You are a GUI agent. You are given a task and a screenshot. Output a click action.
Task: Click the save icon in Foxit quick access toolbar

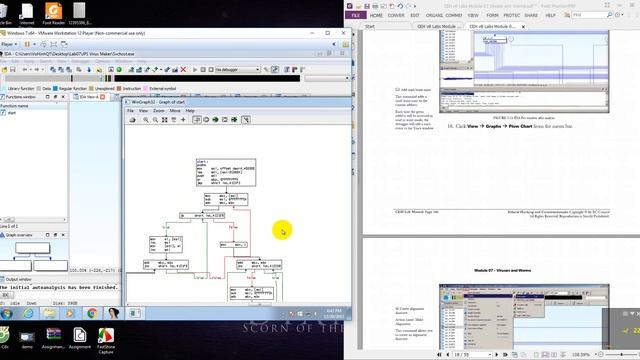(x=367, y=6)
